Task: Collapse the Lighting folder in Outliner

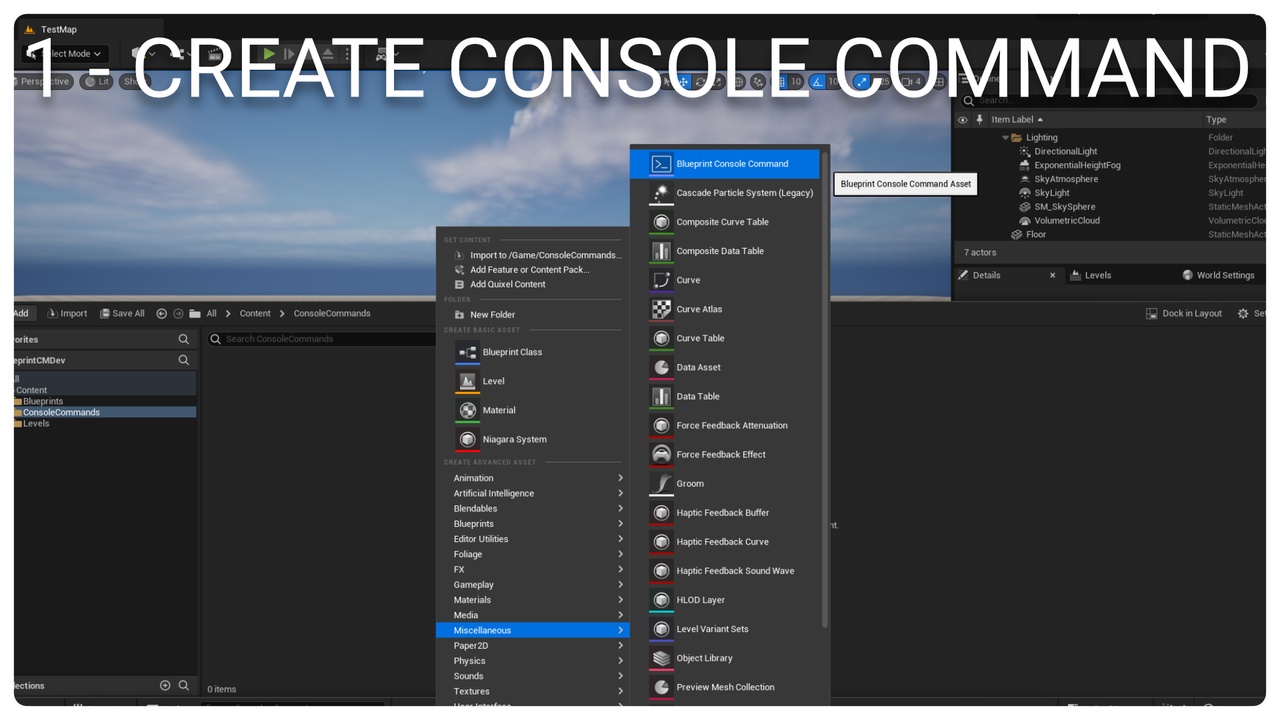Action: pyautogui.click(x=1005, y=138)
